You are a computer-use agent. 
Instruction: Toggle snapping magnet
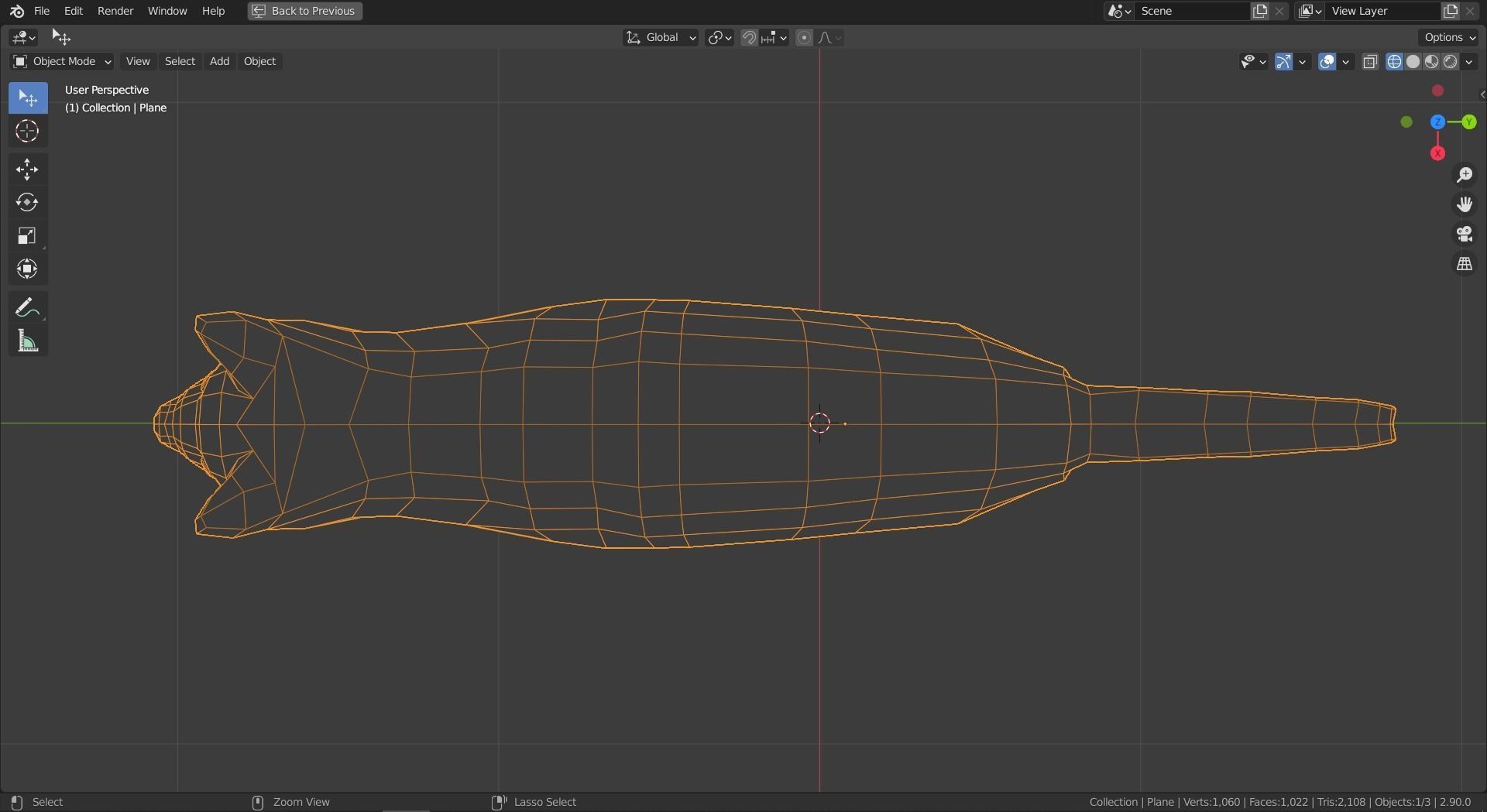coord(749,37)
